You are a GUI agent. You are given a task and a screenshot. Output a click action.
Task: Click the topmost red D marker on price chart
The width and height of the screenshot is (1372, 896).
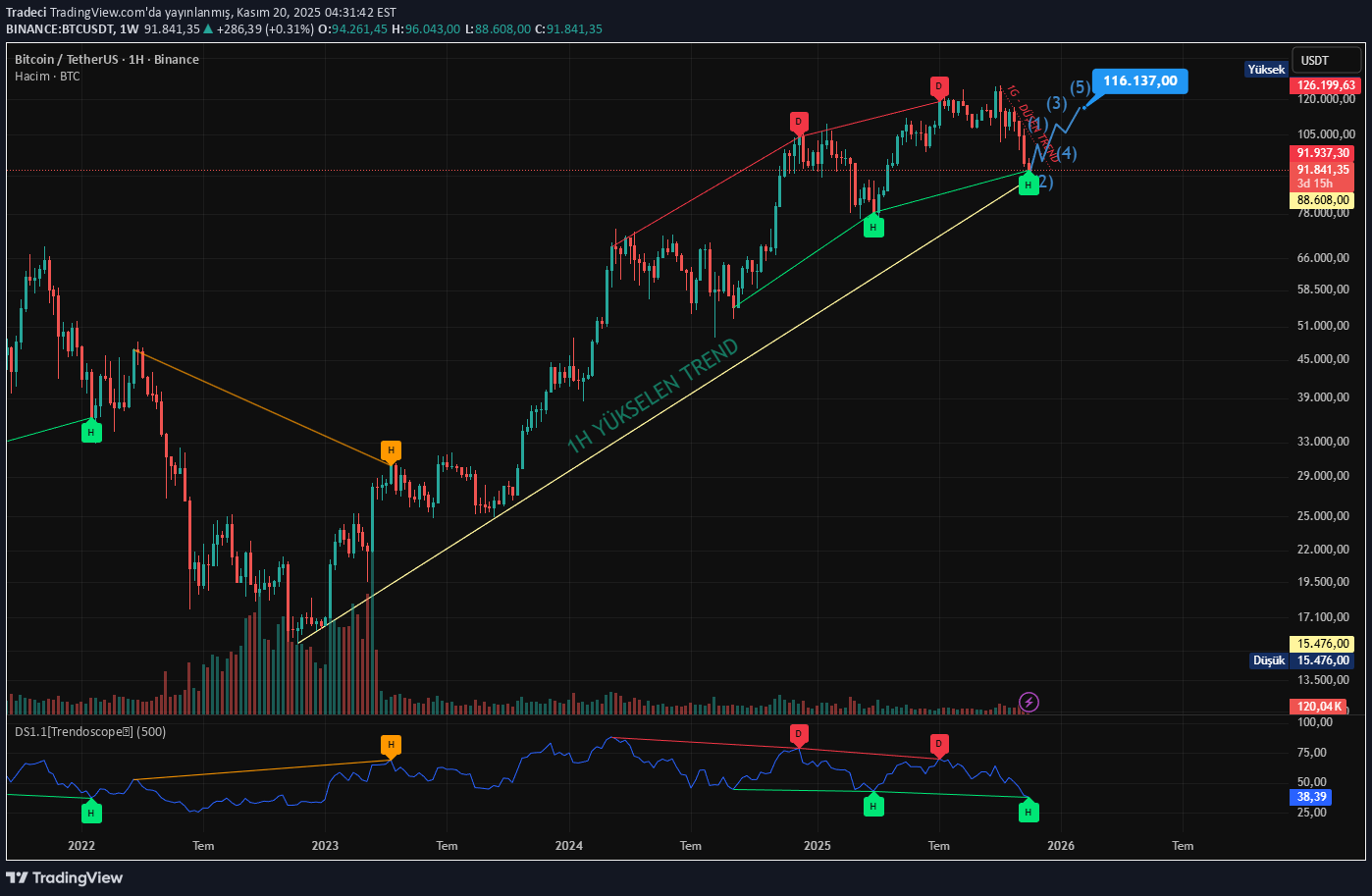point(939,87)
